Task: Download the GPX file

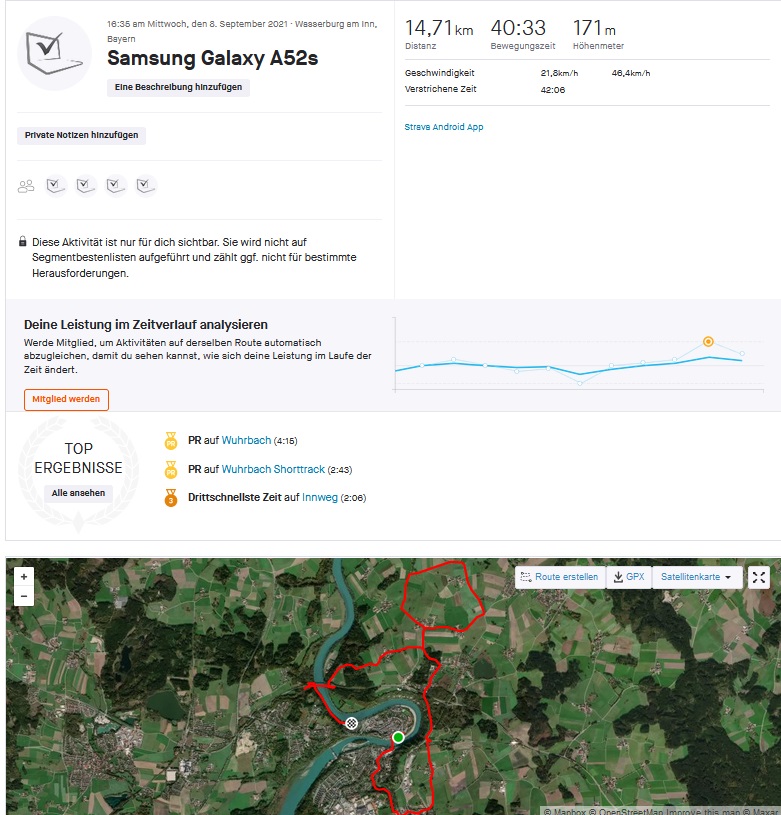Action: tap(629, 577)
